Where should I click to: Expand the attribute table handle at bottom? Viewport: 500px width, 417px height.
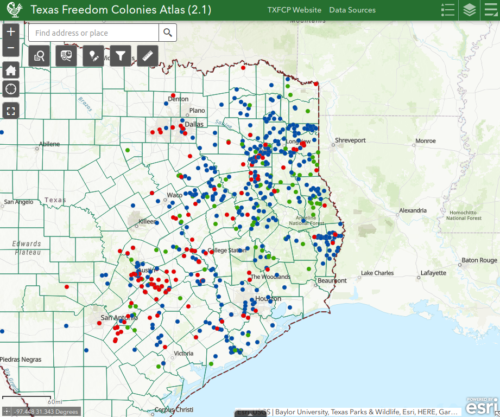[x=250, y=414]
